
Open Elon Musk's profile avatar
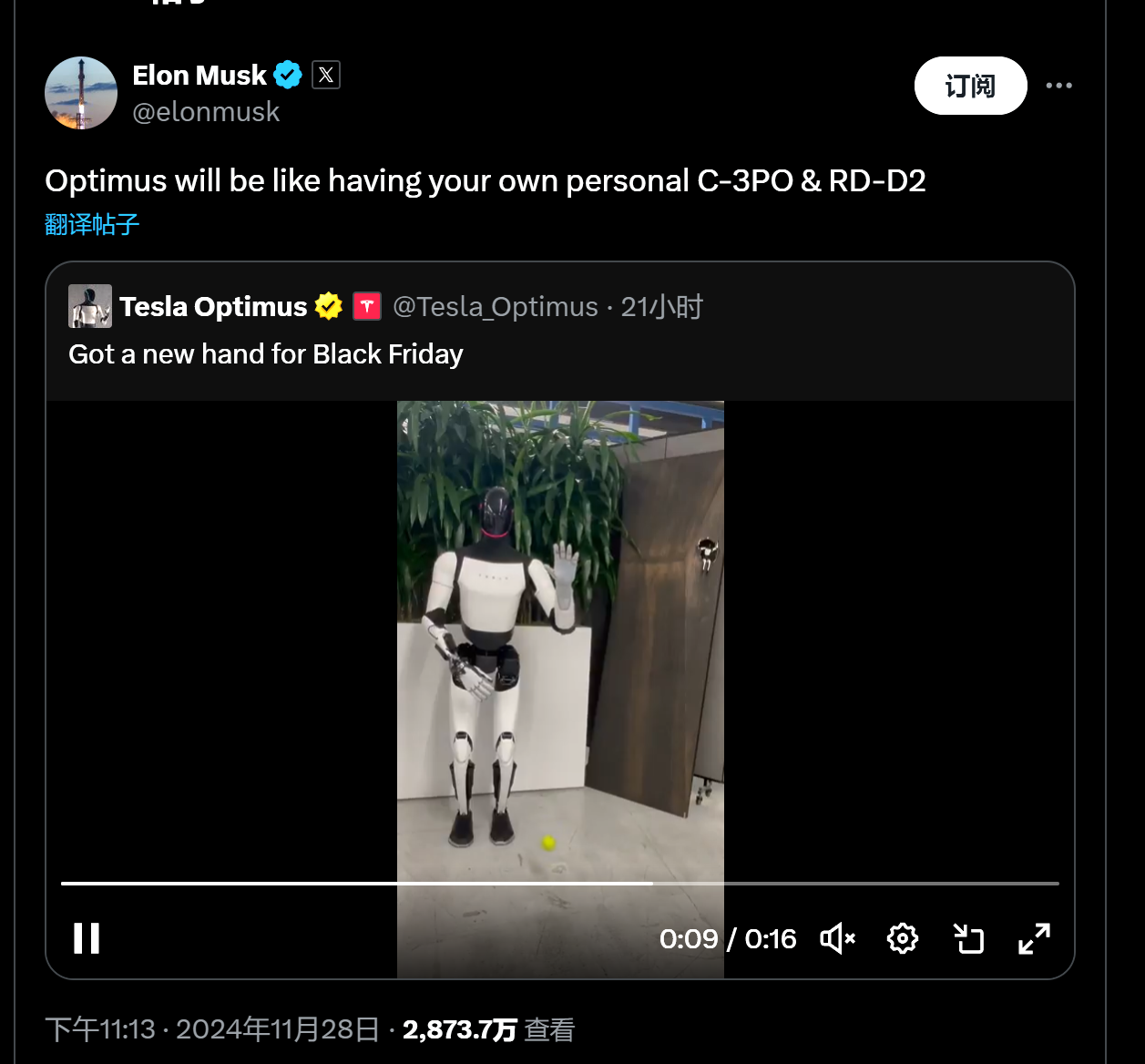click(81, 93)
